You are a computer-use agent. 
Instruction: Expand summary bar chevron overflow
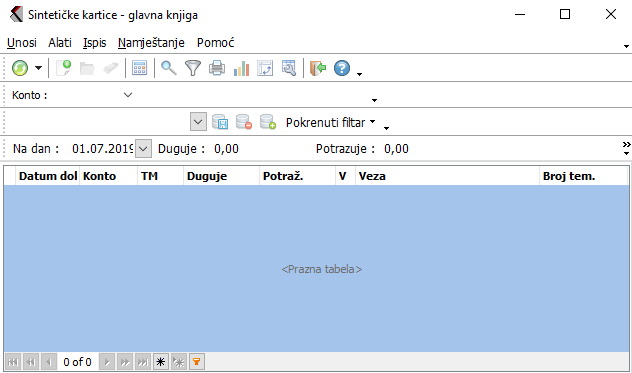(x=626, y=148)
